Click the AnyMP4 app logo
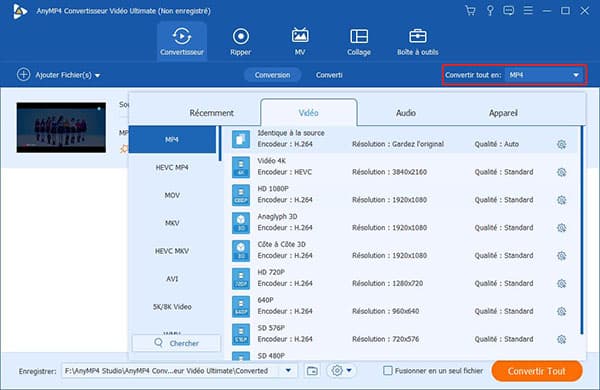Viewport: 600px width, 390px height. (20, 11)
